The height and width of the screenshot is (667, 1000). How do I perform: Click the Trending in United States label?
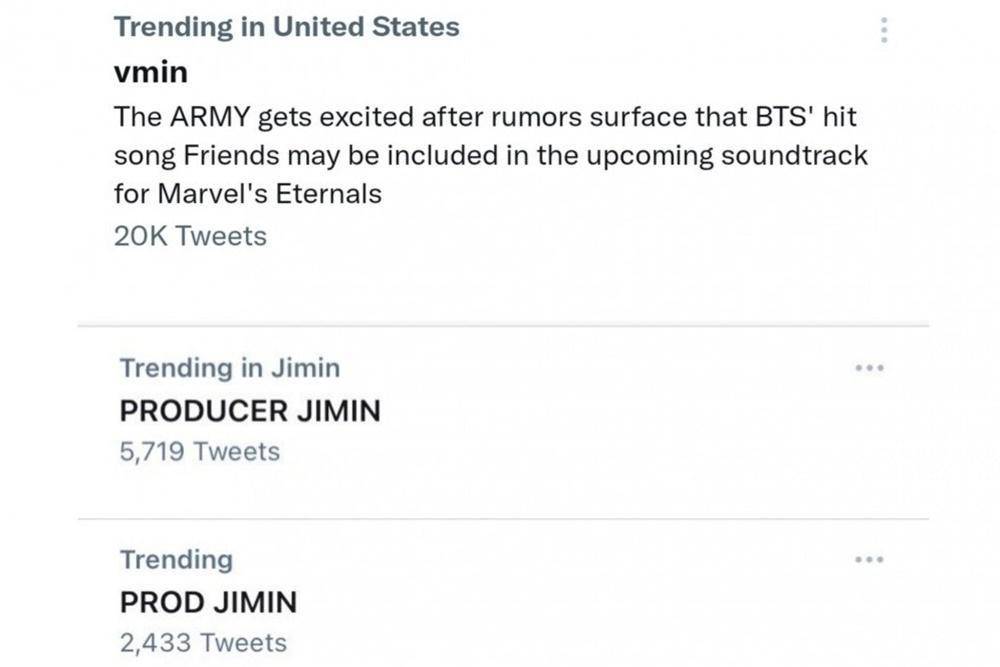pyautogui.click(x=286, y=27)
